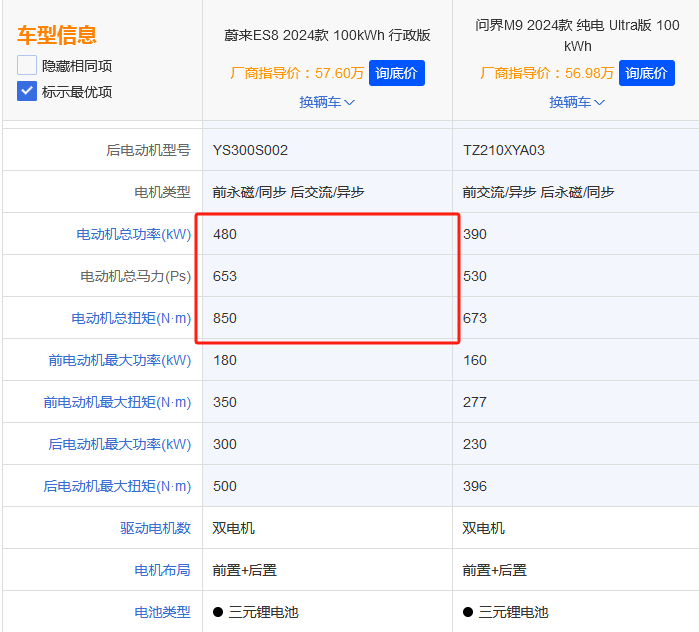
Task: Check the 隐藏相同项 checkbox
Action: click(27, 65)
